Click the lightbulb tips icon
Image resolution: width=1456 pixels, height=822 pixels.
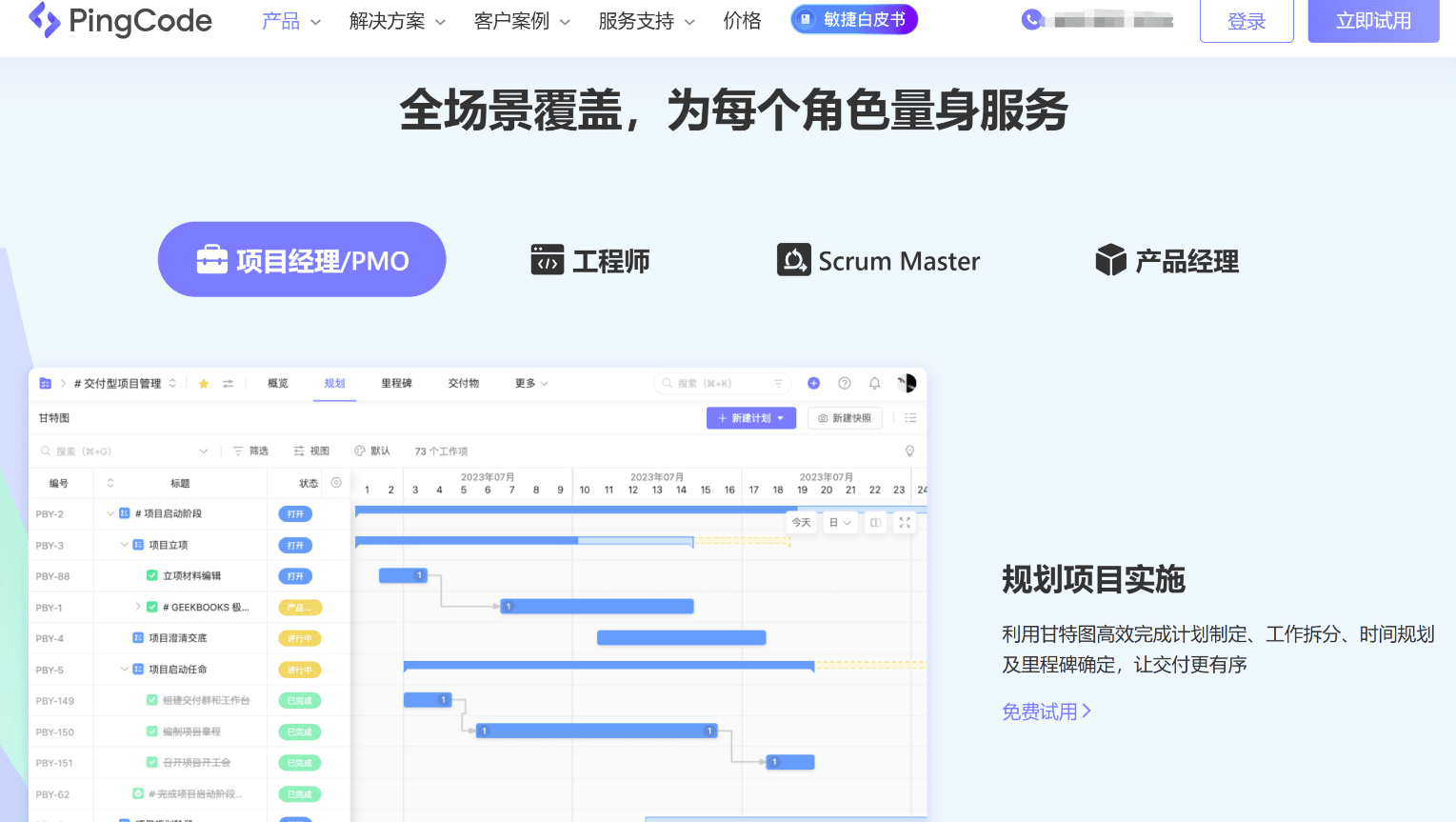click(909, 451)
